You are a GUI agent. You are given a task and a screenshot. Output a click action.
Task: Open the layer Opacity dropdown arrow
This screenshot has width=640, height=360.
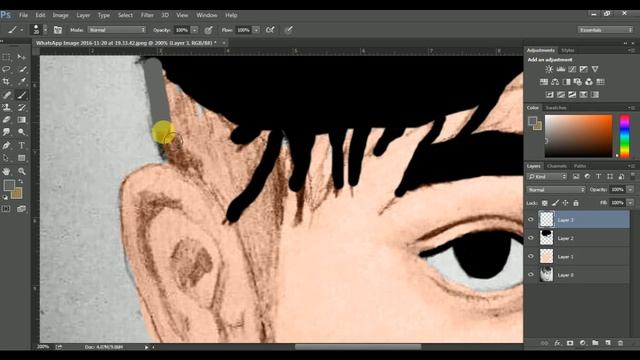point(630,190)
